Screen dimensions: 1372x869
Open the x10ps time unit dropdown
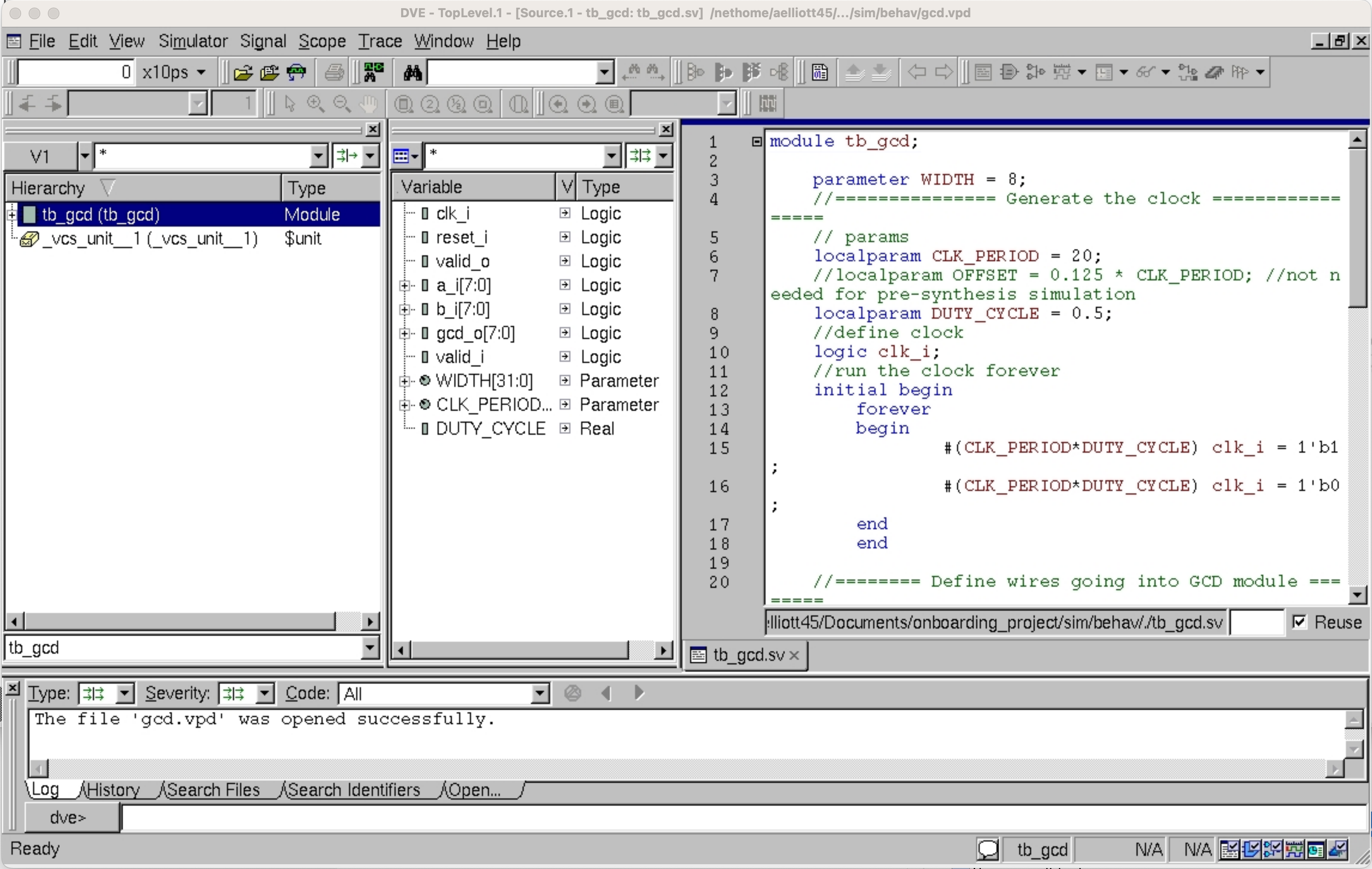(x=201, y=72)
